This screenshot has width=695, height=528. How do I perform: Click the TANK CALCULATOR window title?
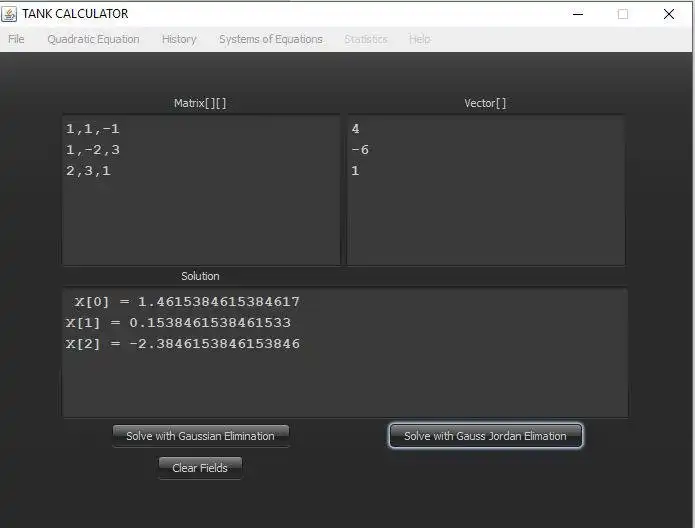(75, 14)
